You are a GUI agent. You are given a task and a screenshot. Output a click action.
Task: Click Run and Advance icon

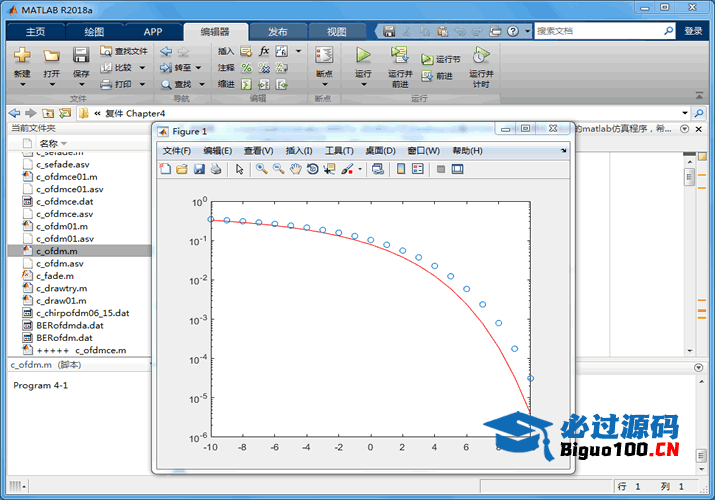[400, 55]
